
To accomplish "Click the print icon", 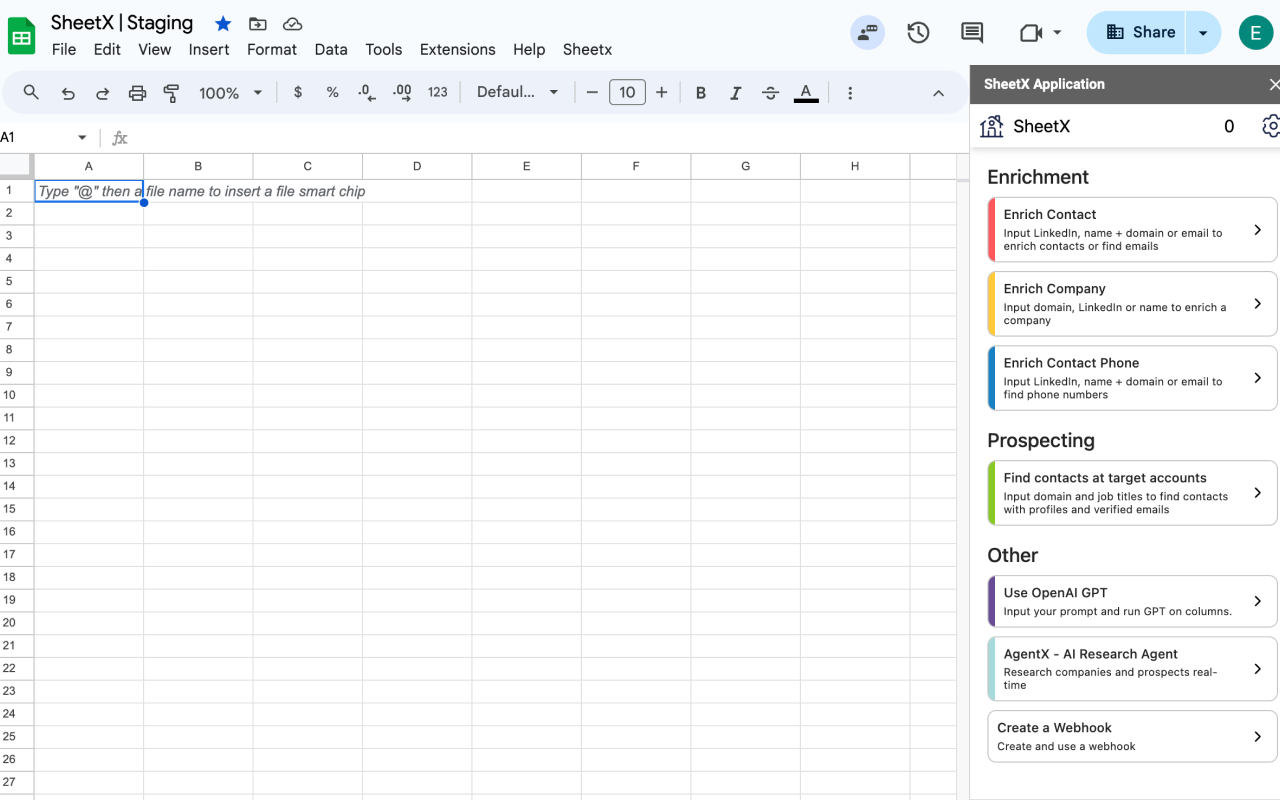I will tap(137, 93).
